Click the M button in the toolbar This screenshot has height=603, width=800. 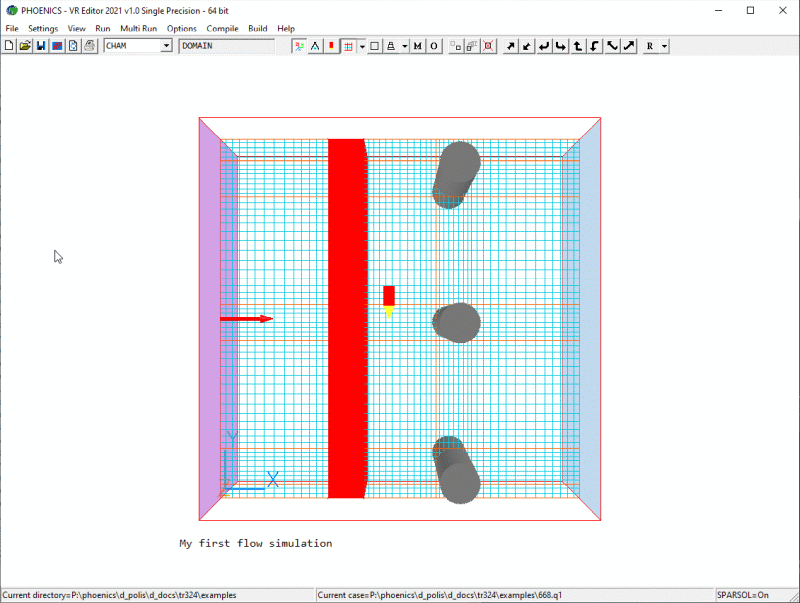click(x=418, y=46)
